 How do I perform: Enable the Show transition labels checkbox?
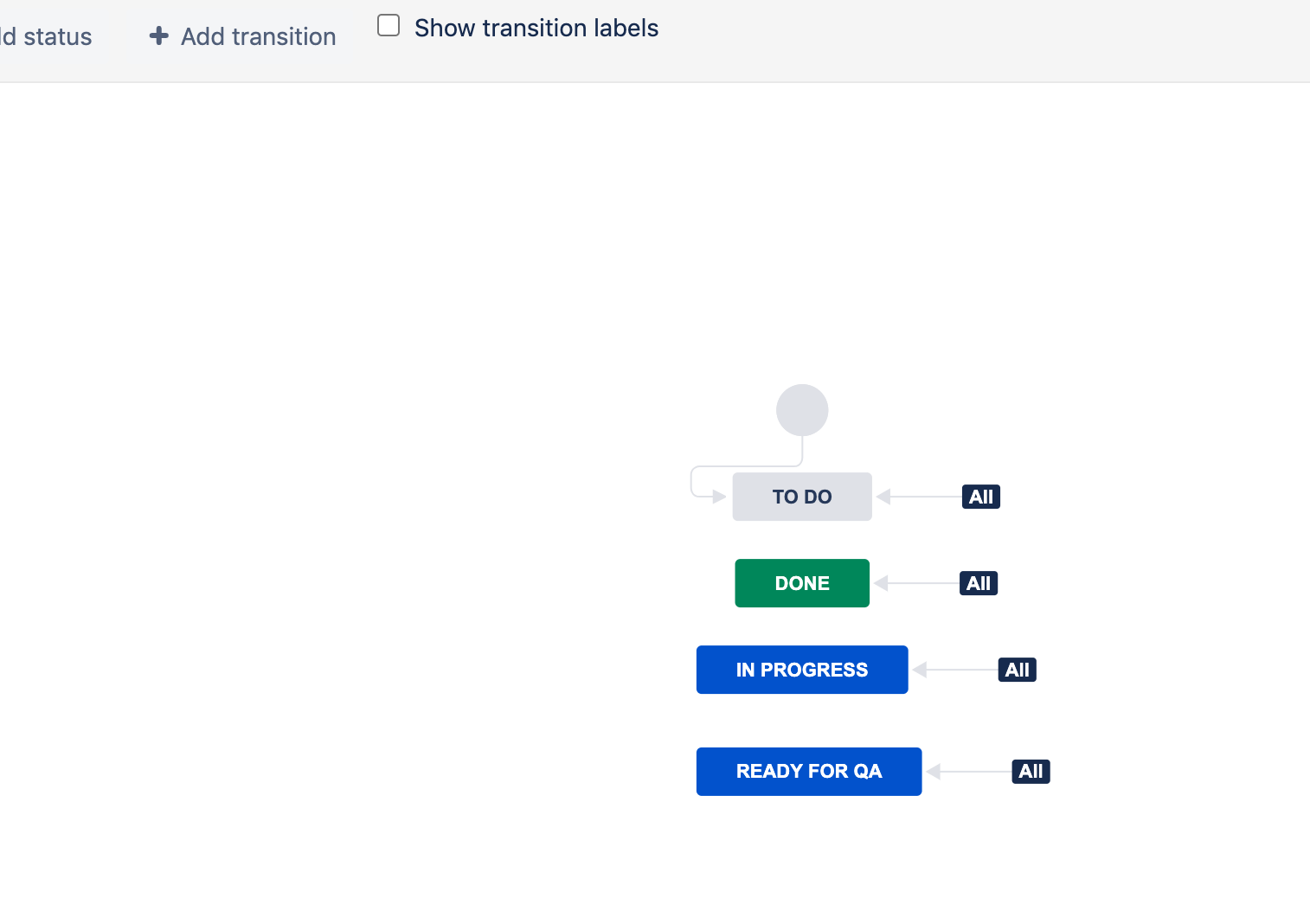coord(389,26)
